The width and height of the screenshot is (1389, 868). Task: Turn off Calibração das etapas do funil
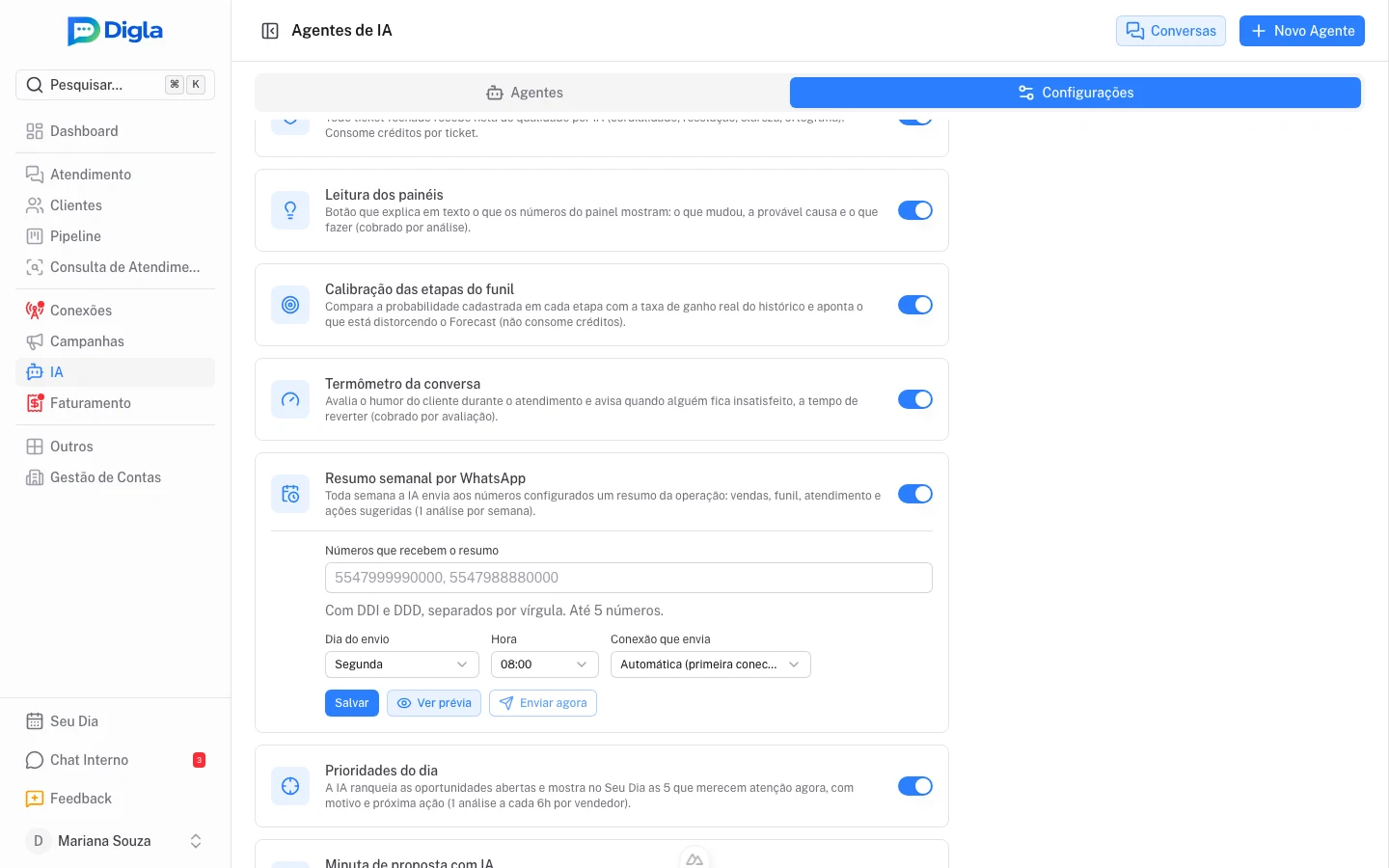pyautogui.click(x=915, y=305)
